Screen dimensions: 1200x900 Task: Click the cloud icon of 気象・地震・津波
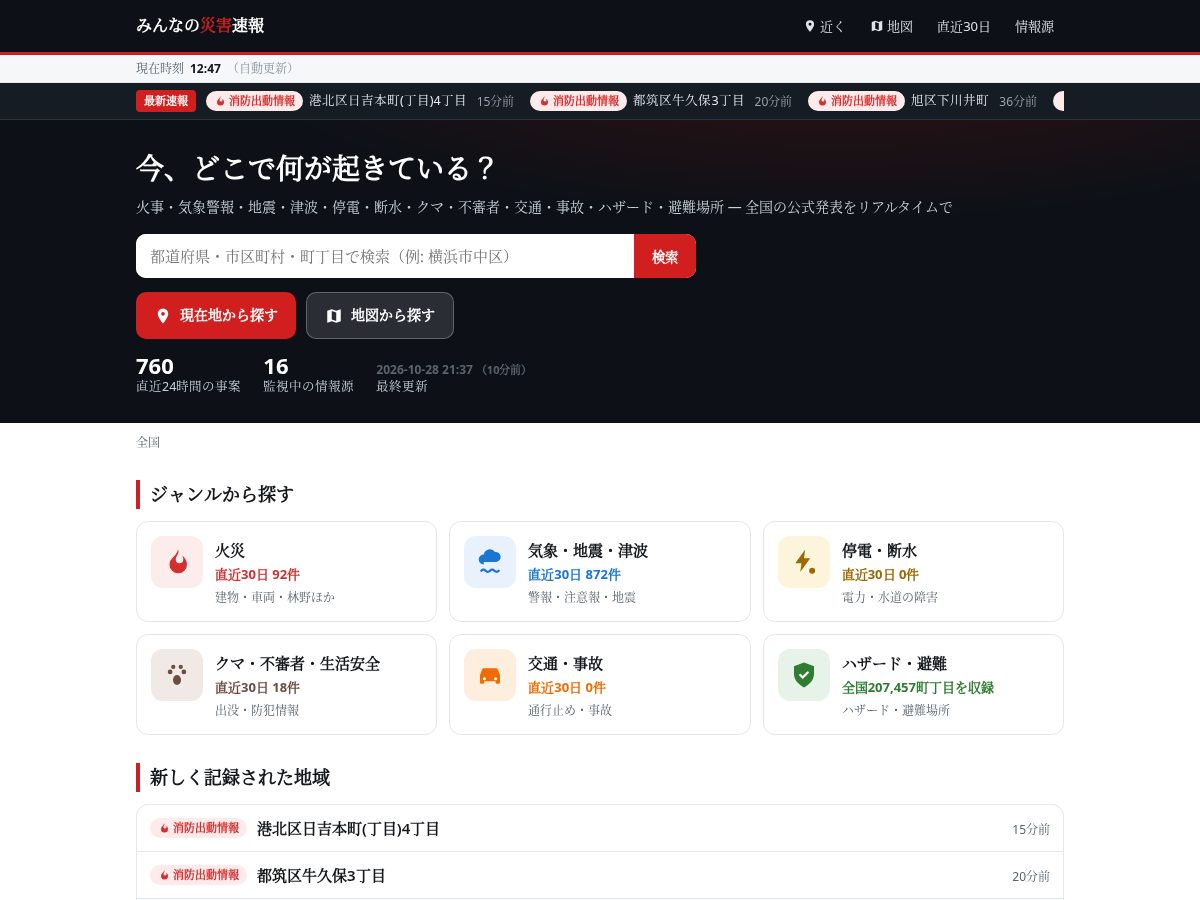(490, 562)
